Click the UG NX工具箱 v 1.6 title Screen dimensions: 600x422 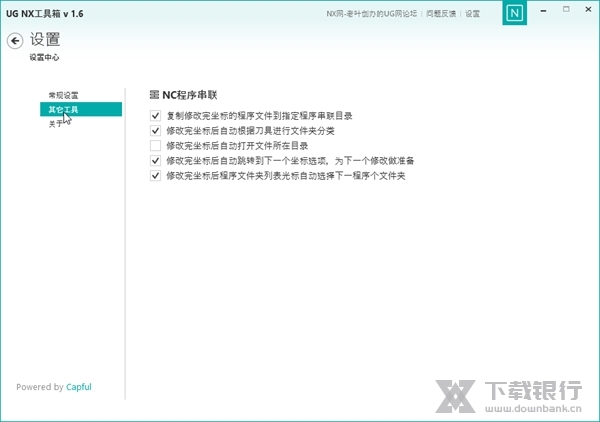click(44, 14)
